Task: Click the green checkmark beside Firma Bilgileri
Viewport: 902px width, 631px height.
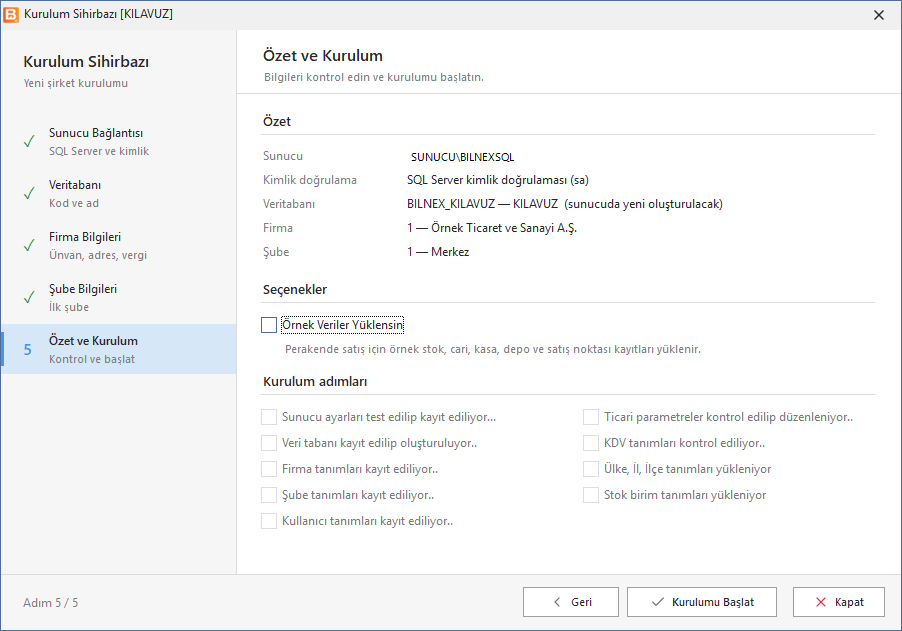Action: click(x=29, y=246)
